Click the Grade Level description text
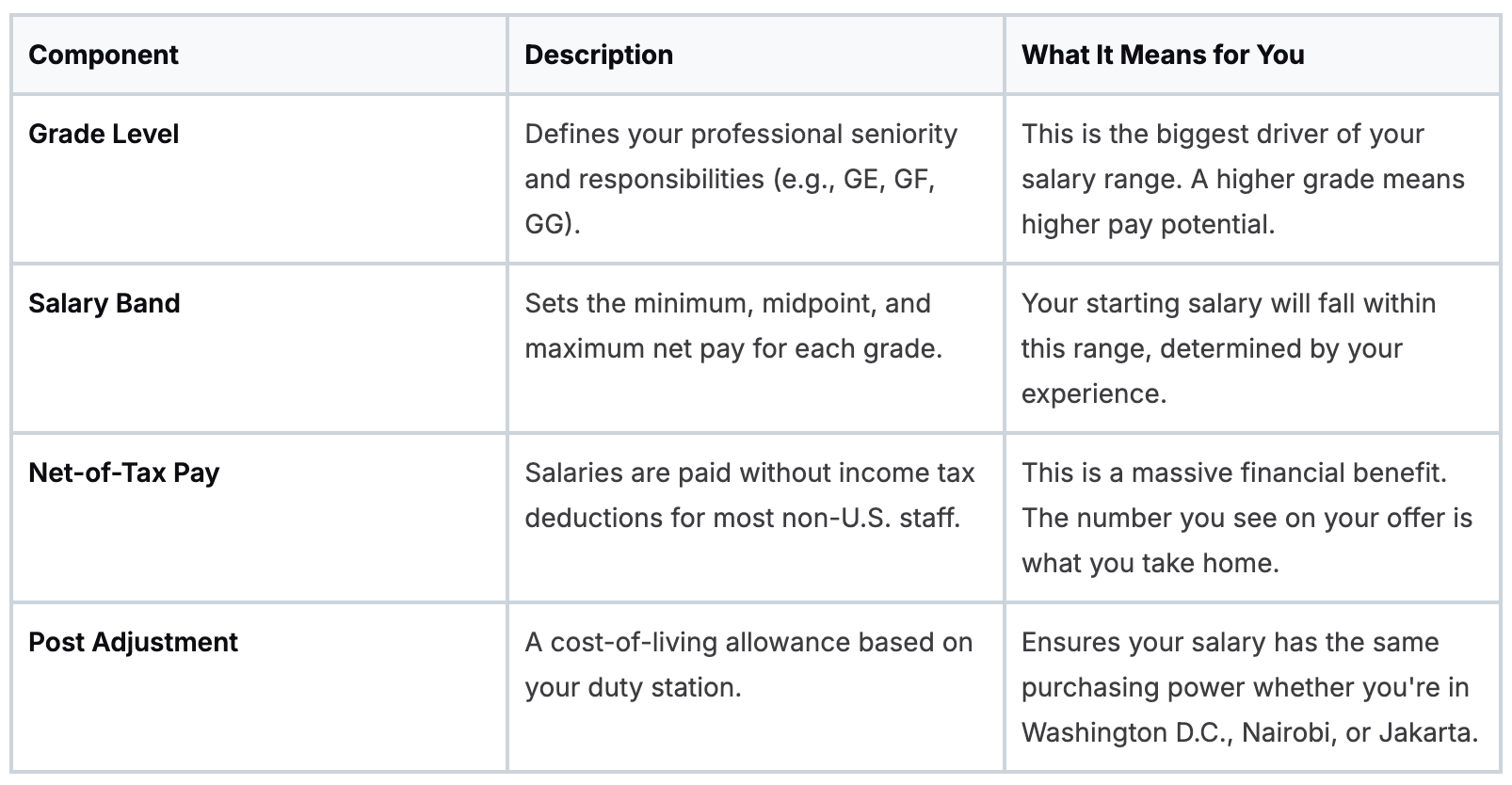The height and width of the screenshot is (785, 1512). 740,135
